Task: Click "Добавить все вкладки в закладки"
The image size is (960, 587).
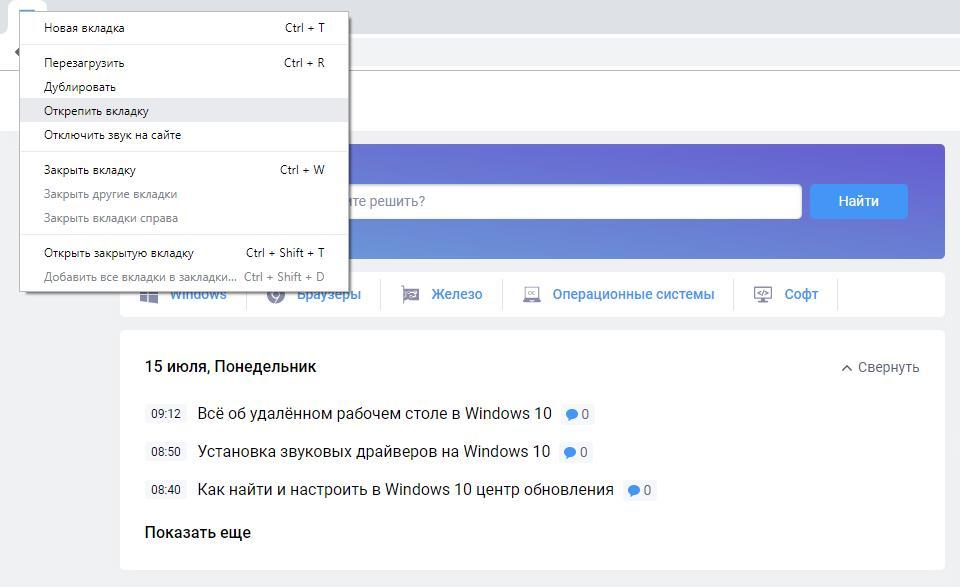Action: click(184, 277)
